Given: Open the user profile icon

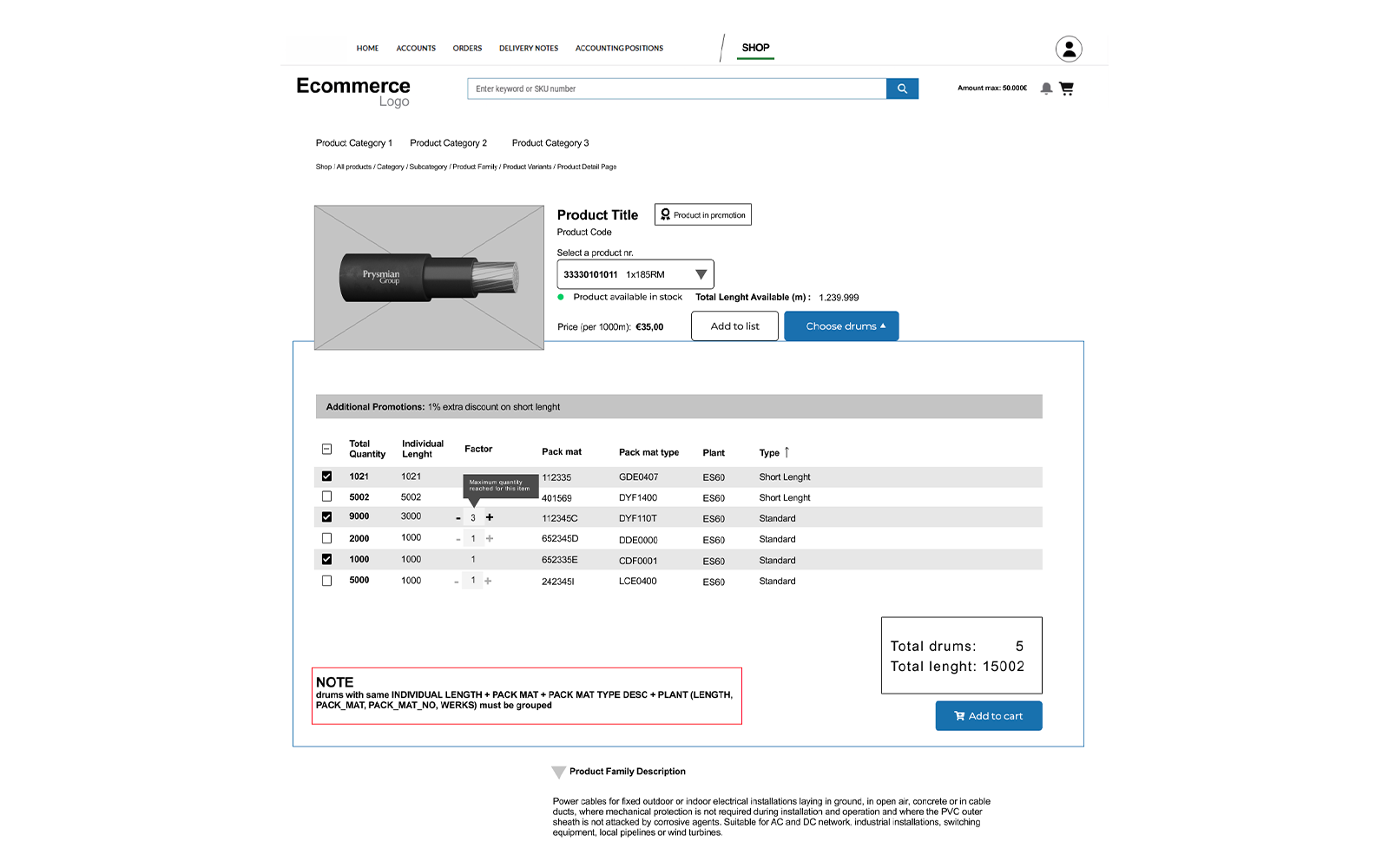Looking at the screenshot, I should 1069,49.
